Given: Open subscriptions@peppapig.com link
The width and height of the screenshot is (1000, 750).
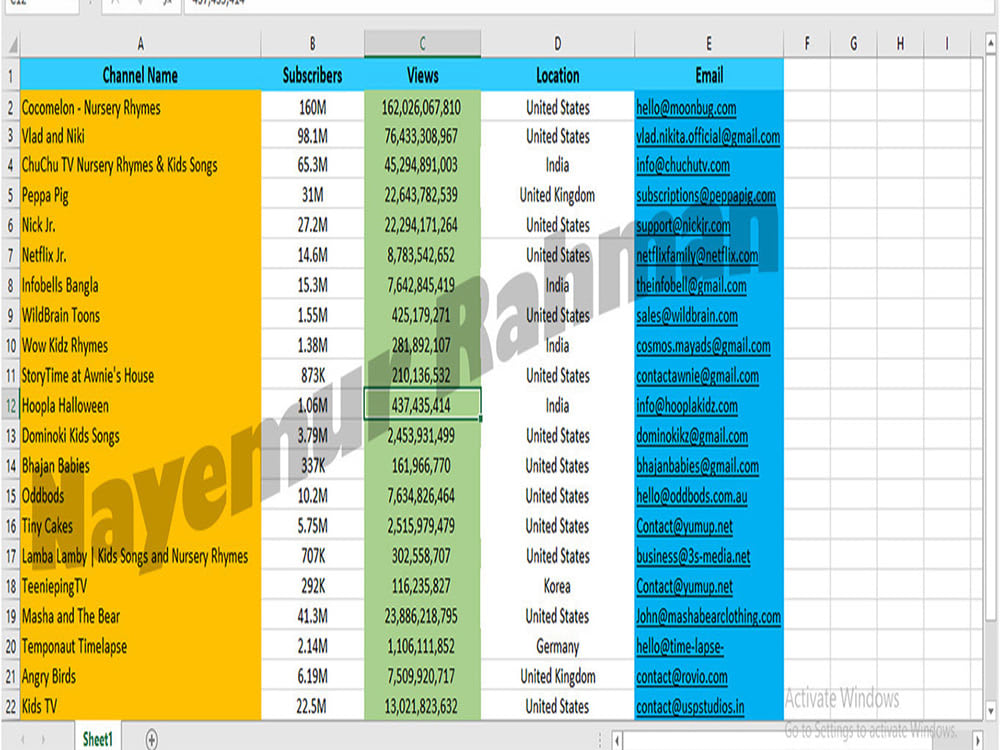Looking at the screenshot, I should (x=706, y=195).
